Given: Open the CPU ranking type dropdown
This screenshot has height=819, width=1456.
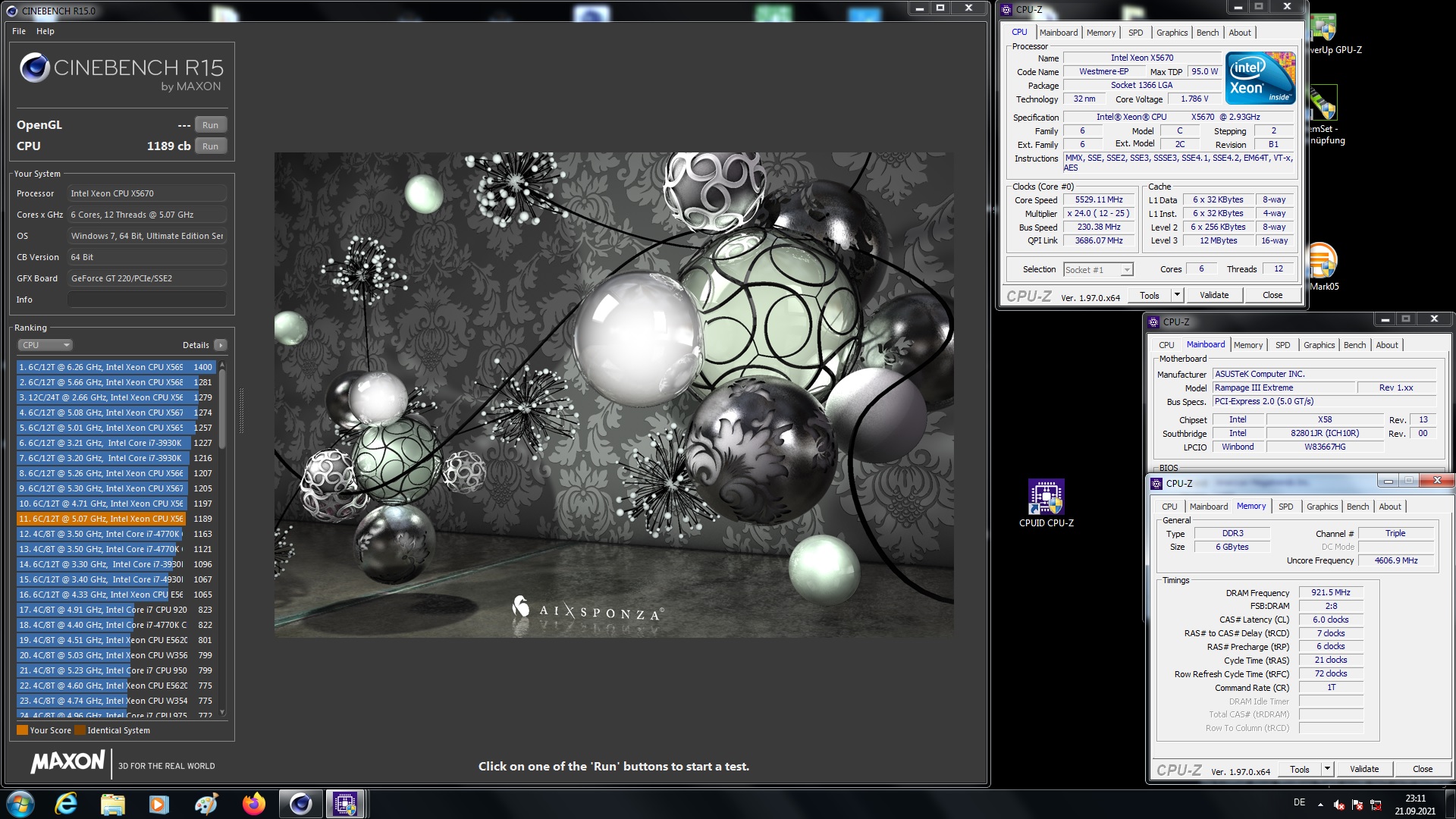Looking at the screenshot, I should [x=45, y=345].
